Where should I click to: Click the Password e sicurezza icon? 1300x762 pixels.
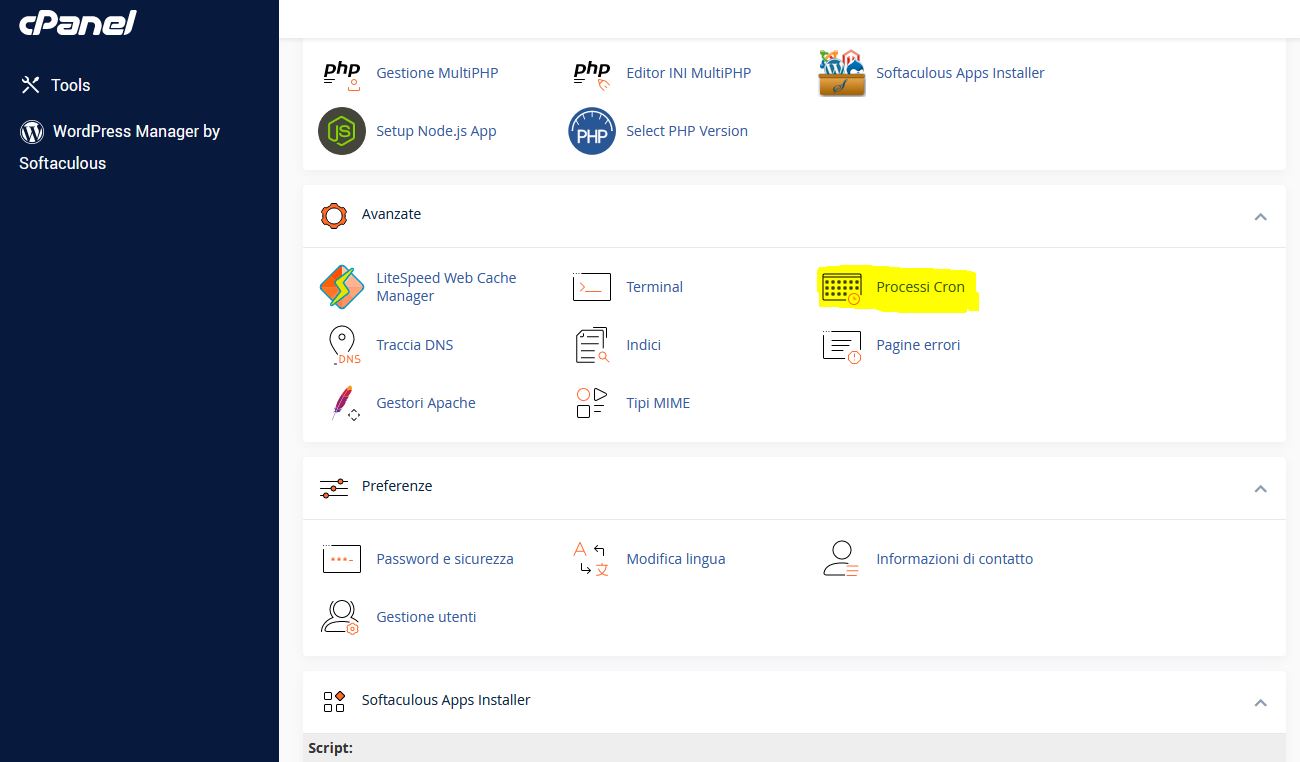(x=342, y=559)
